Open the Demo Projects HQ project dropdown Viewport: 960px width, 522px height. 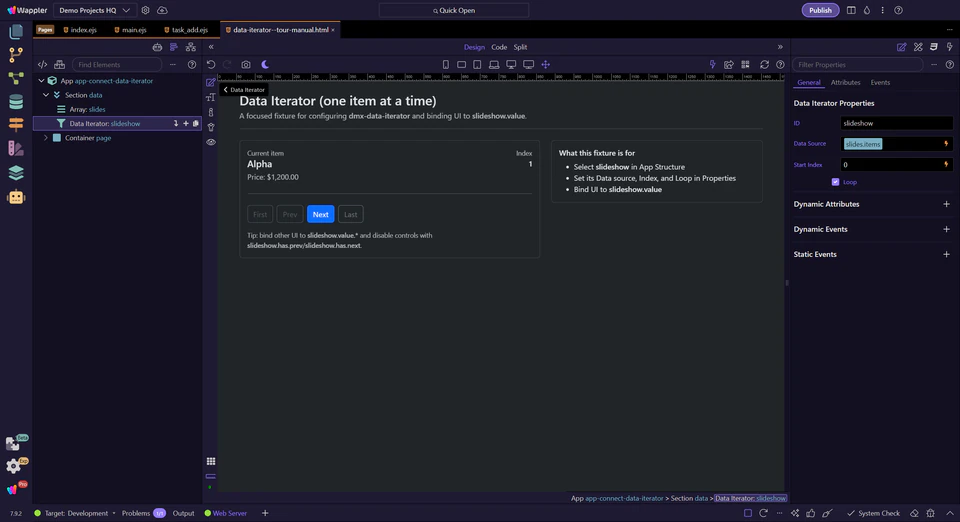point(94,10)
